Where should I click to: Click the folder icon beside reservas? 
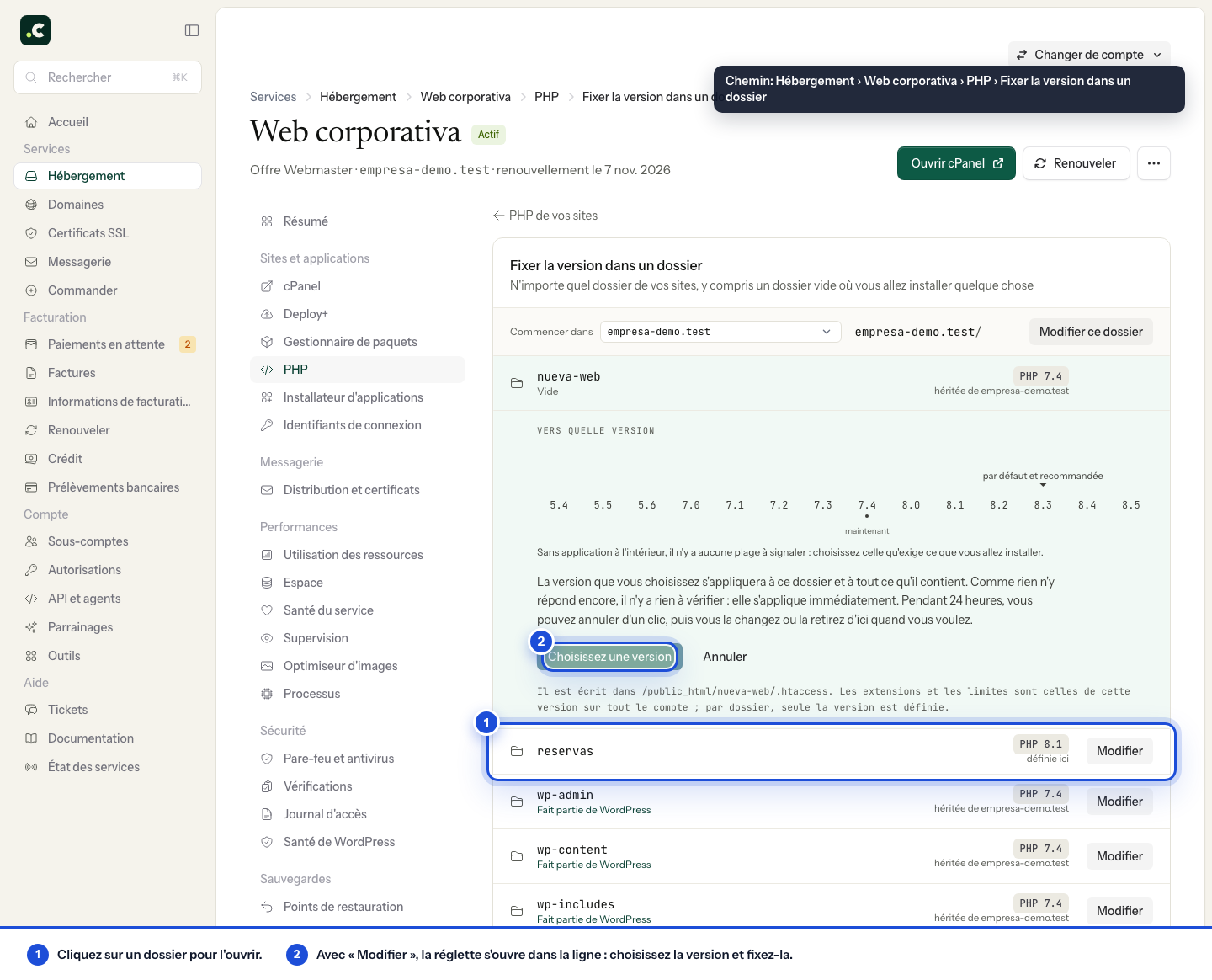click(517, 751)
